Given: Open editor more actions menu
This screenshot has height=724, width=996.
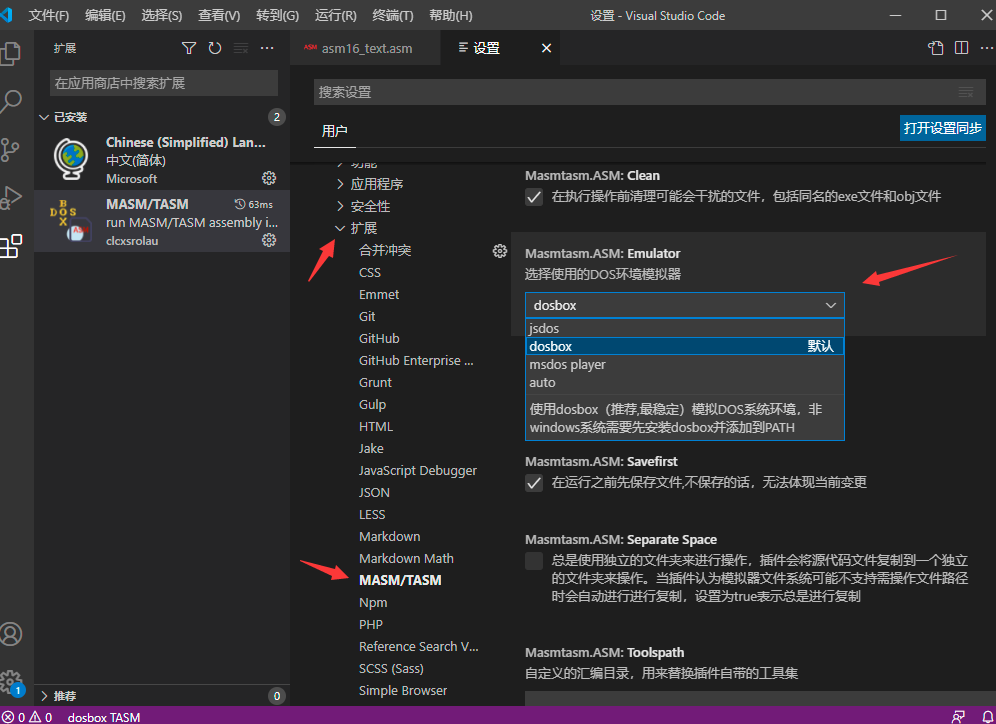Looking at the screenshot, I should coord(987,48).
